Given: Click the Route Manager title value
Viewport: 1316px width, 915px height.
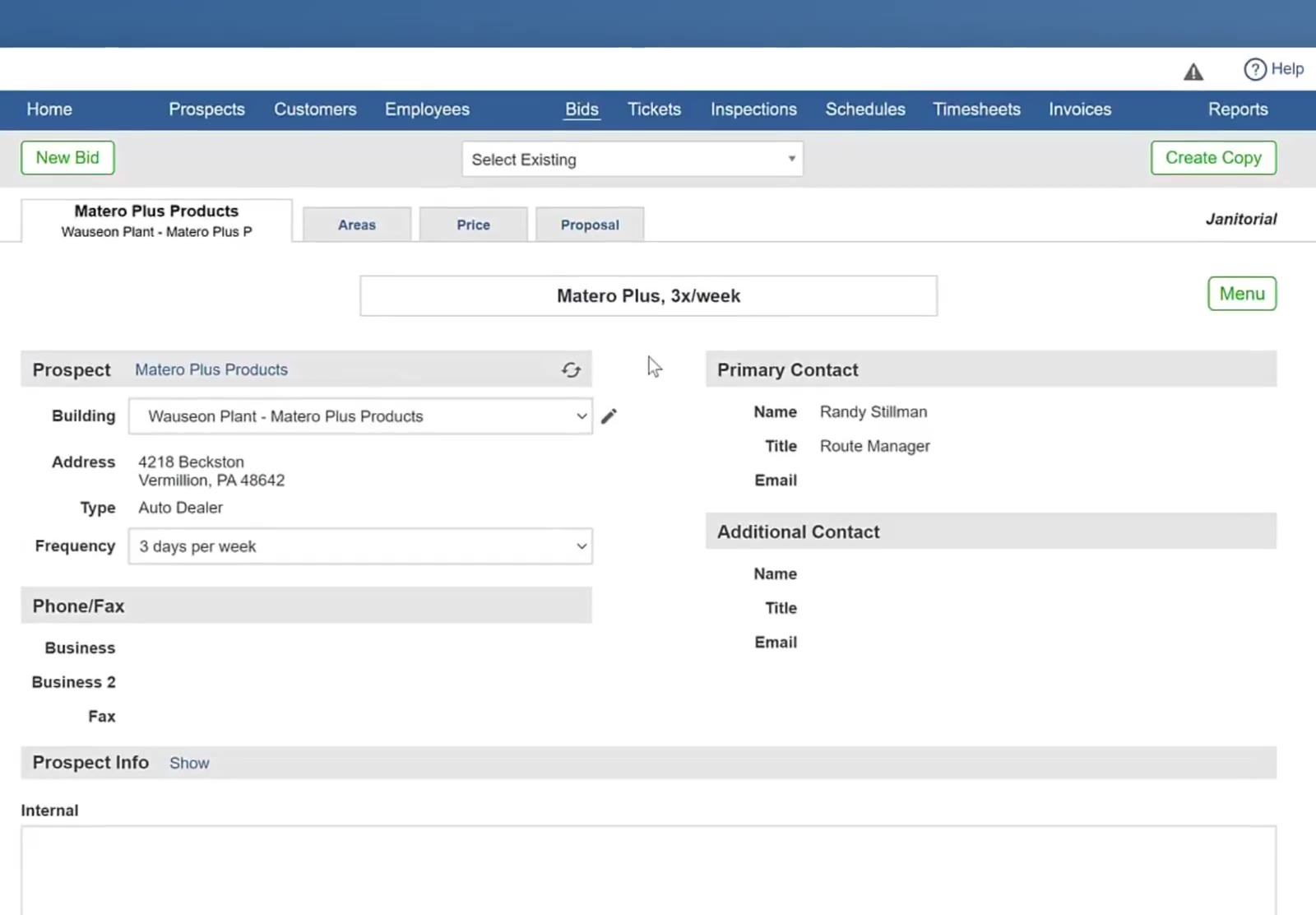Looking at the screenshot, I should coord(874,446).
